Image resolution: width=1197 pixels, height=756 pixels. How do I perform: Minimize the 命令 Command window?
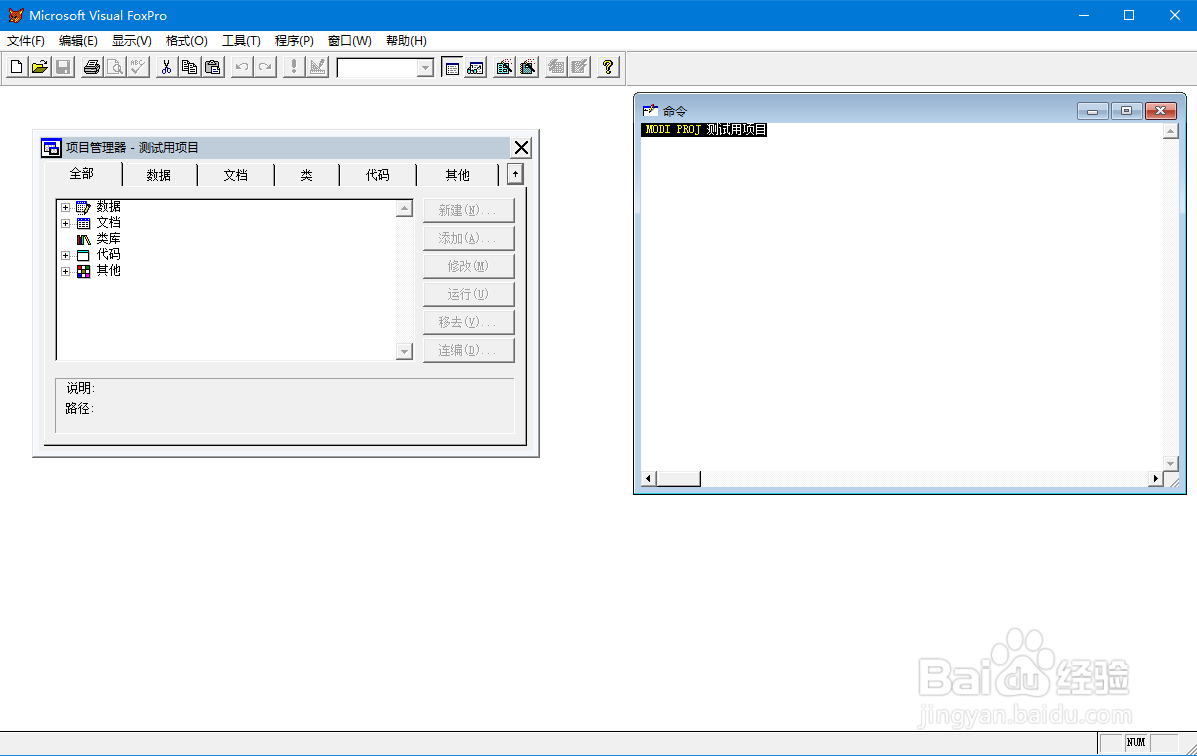1092,111
